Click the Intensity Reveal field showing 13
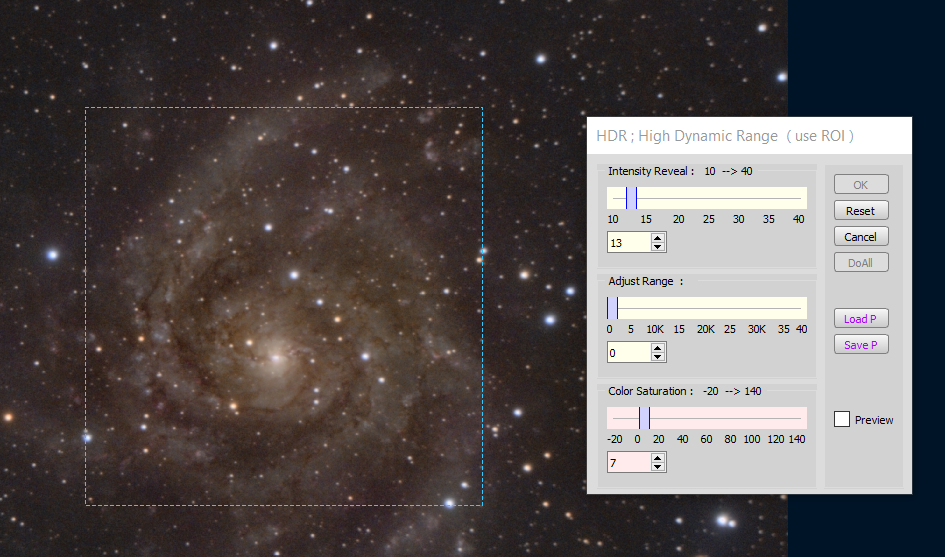 point(629,242)
